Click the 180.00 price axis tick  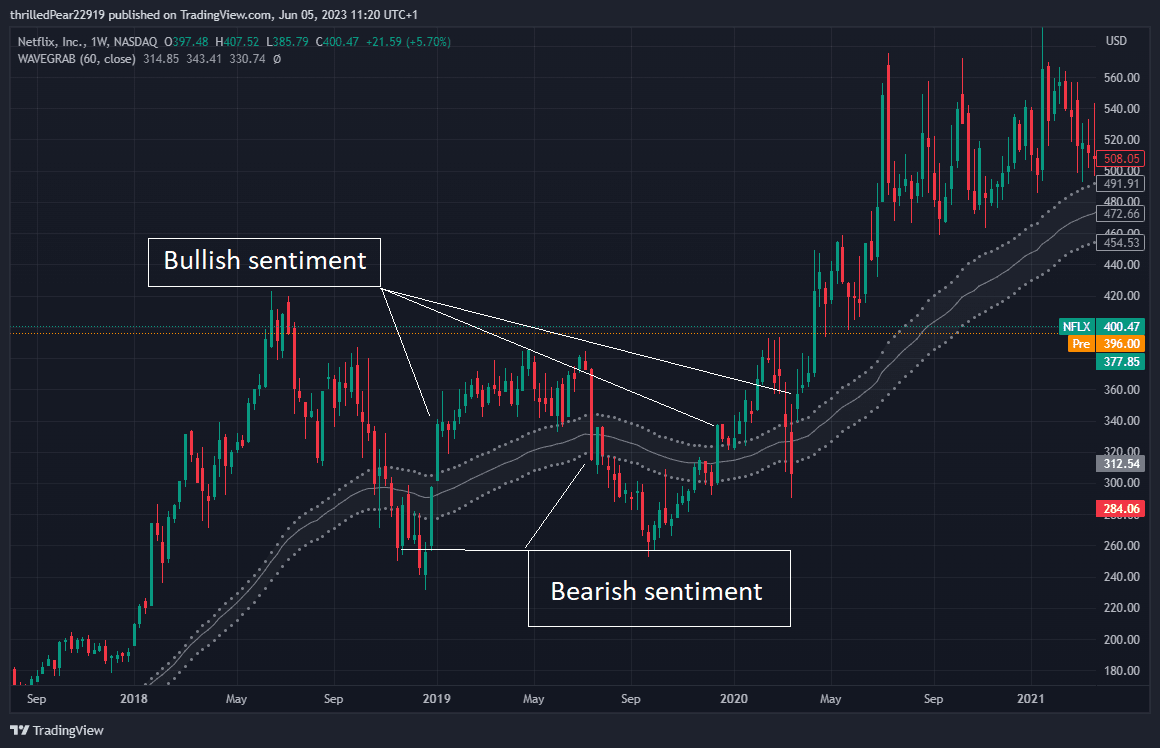click(x=1122, y=671)
